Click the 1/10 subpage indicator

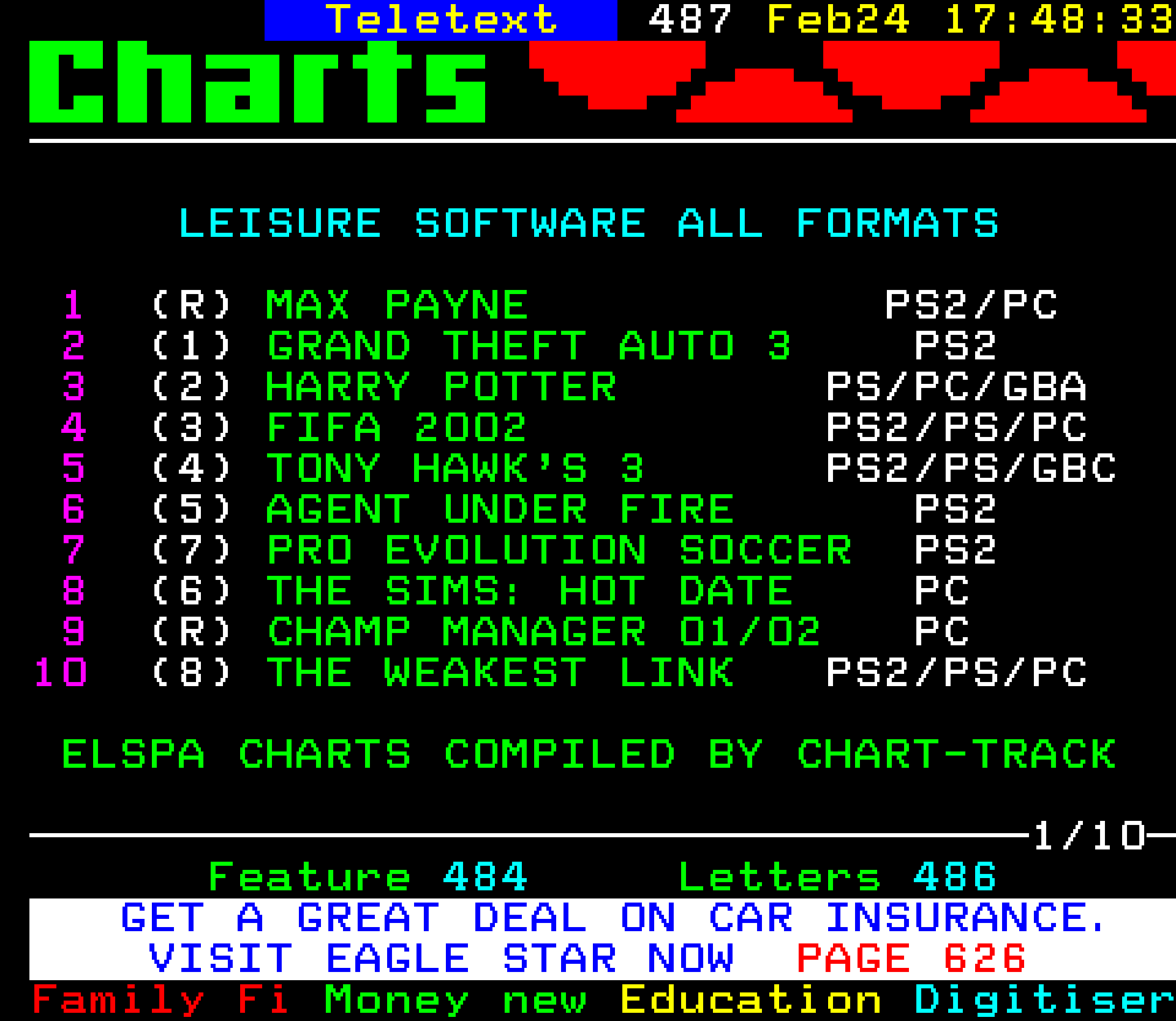(1089, 836)
